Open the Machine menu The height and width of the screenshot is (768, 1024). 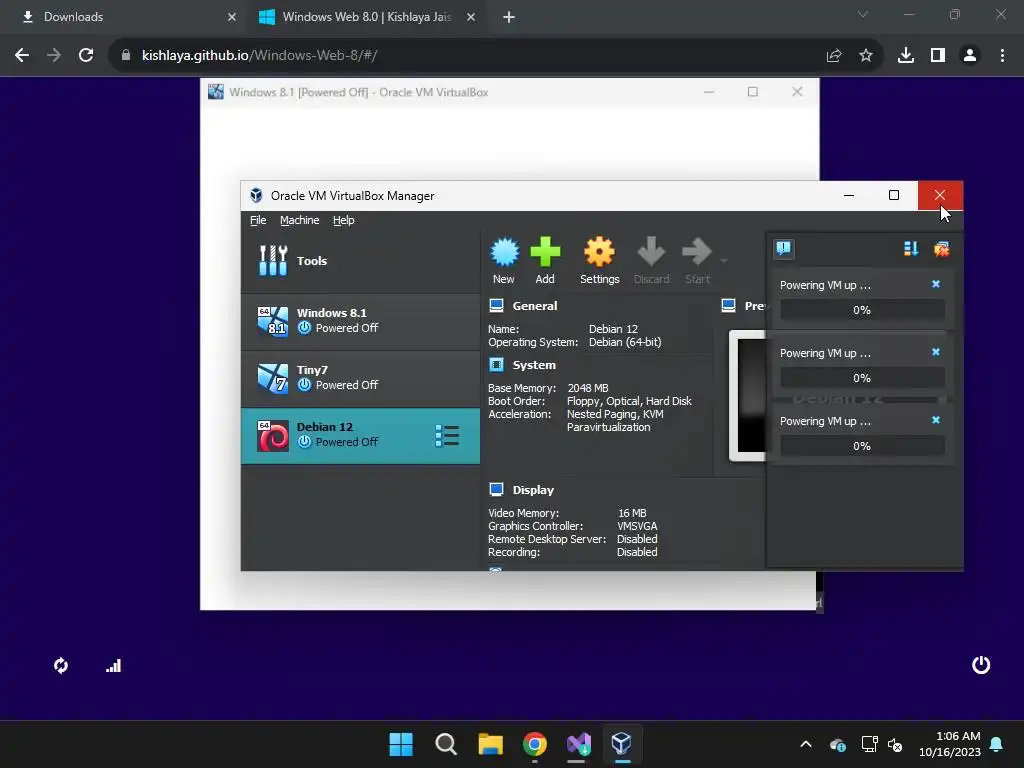[300, 220]
